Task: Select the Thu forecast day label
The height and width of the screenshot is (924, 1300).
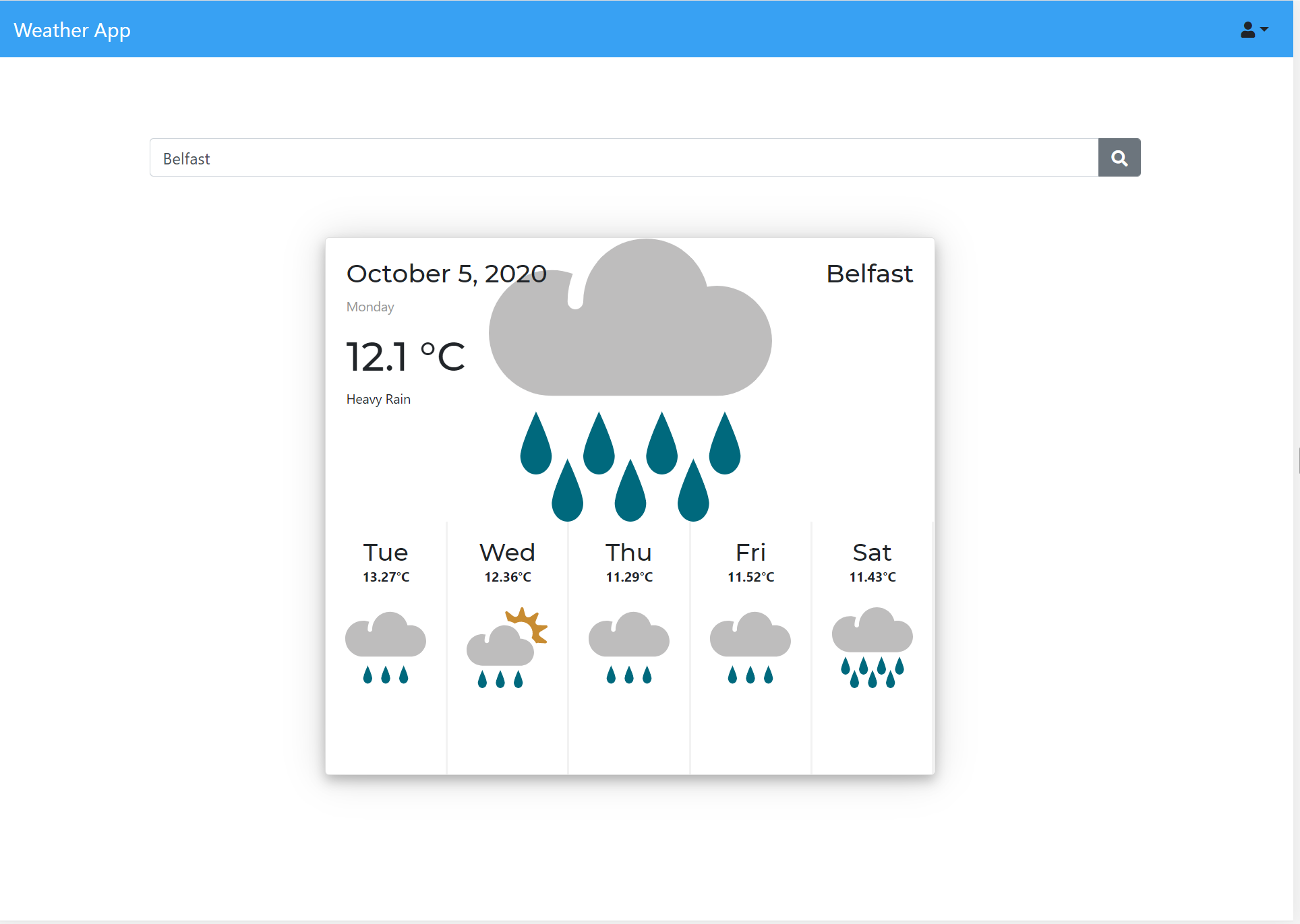Action: pyautogui.click(x=628, y=553)
